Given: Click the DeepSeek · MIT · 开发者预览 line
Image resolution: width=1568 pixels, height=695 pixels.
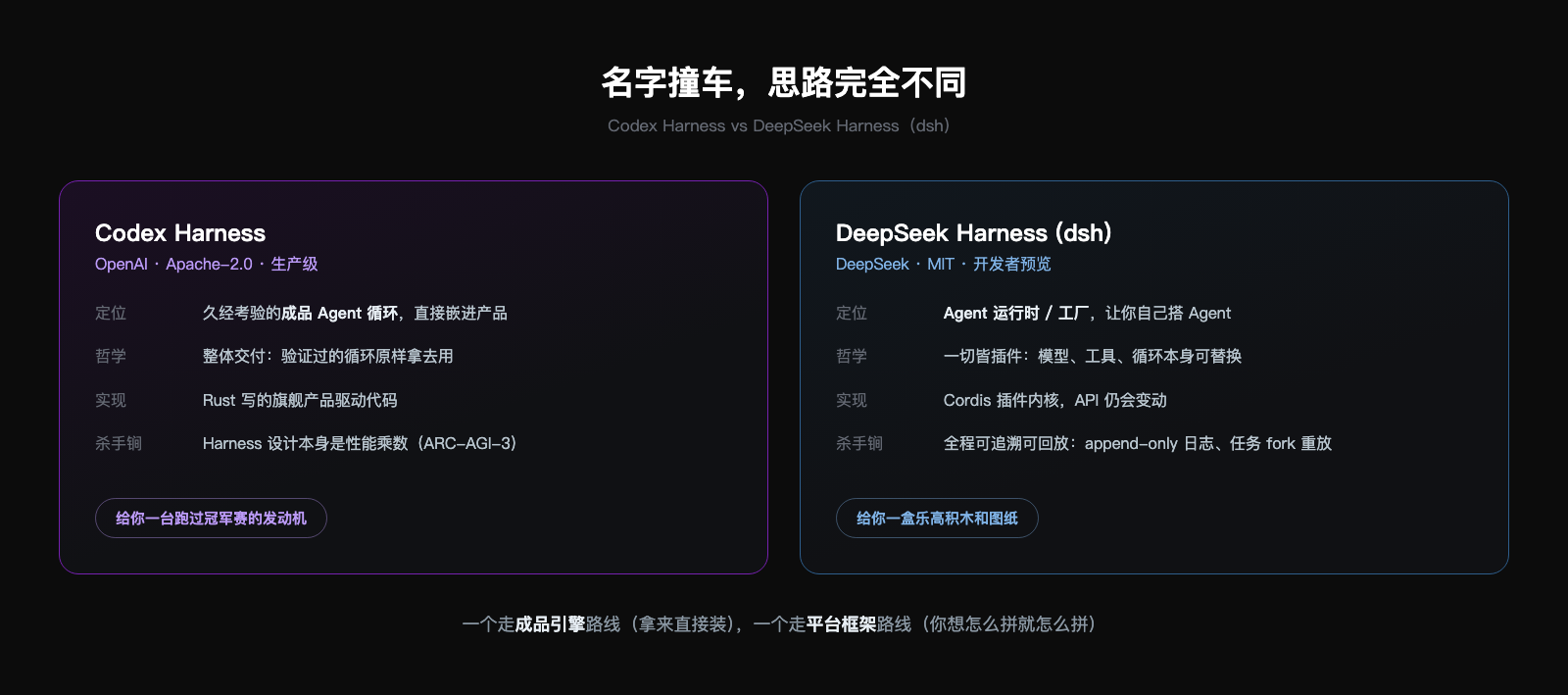Looking at the screenshot, I should click(x=944, y=264).
